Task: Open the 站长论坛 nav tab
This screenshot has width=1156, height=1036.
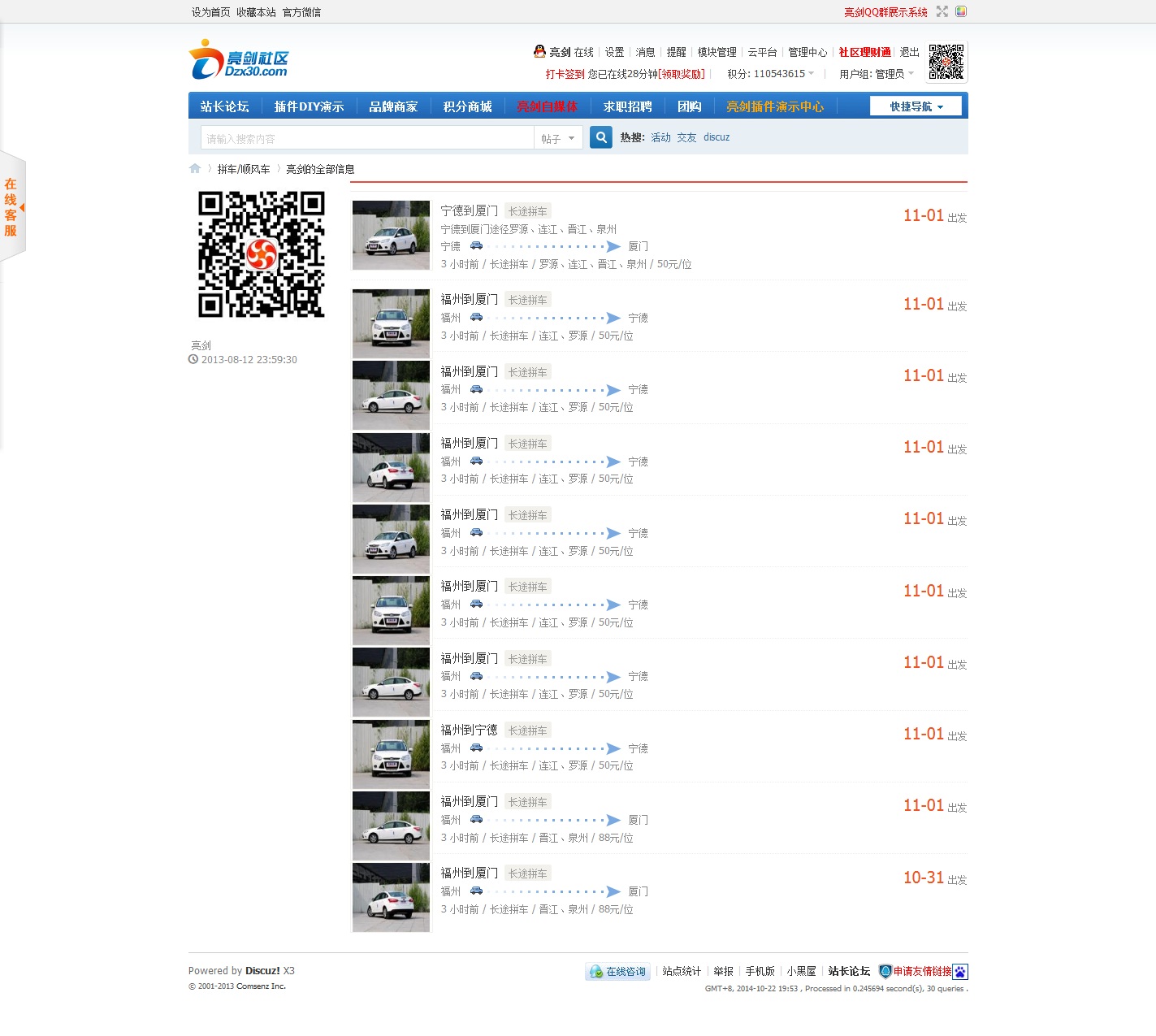Action: [x=225, y=106]
